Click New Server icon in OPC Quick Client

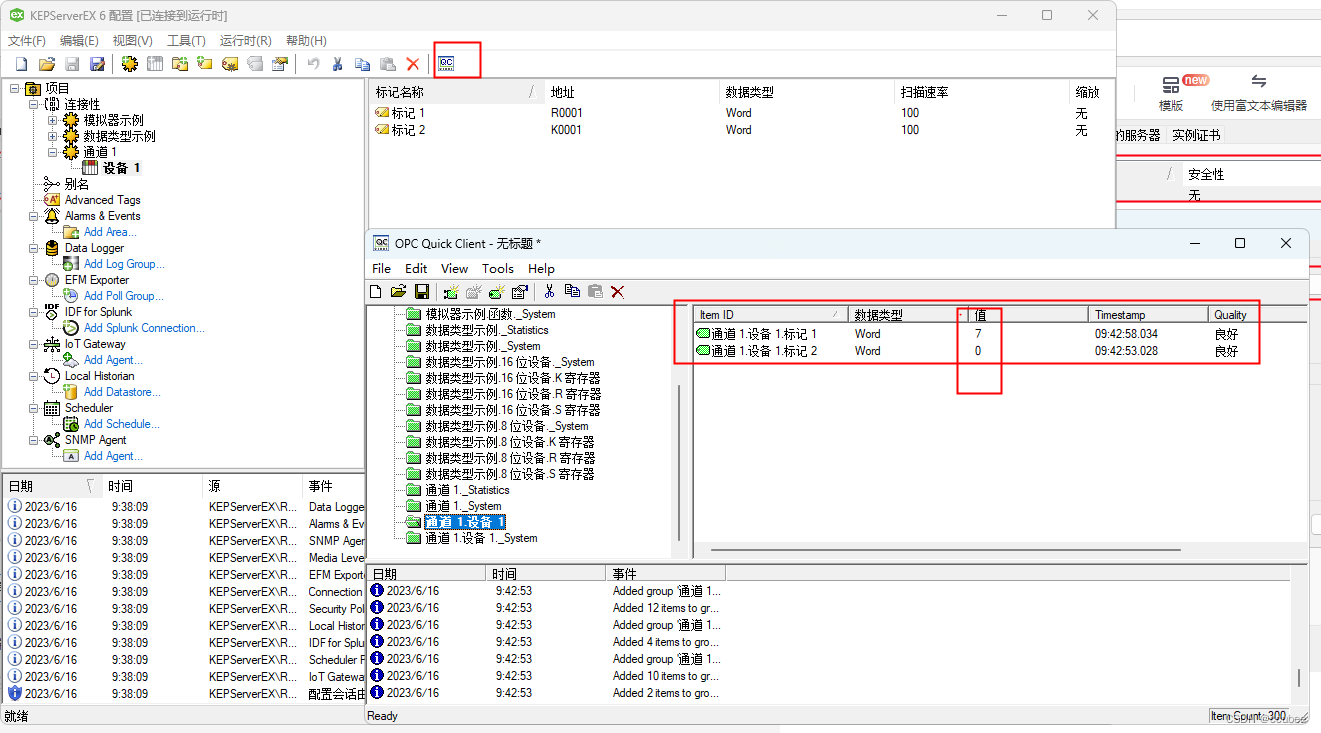[451, 292]
